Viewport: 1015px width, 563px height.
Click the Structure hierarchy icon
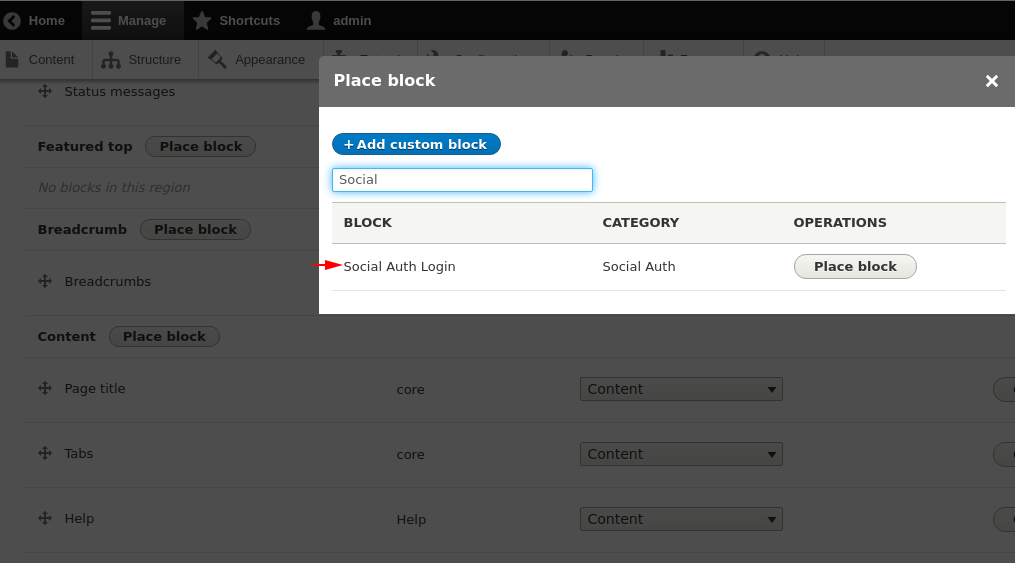(111, 60)
